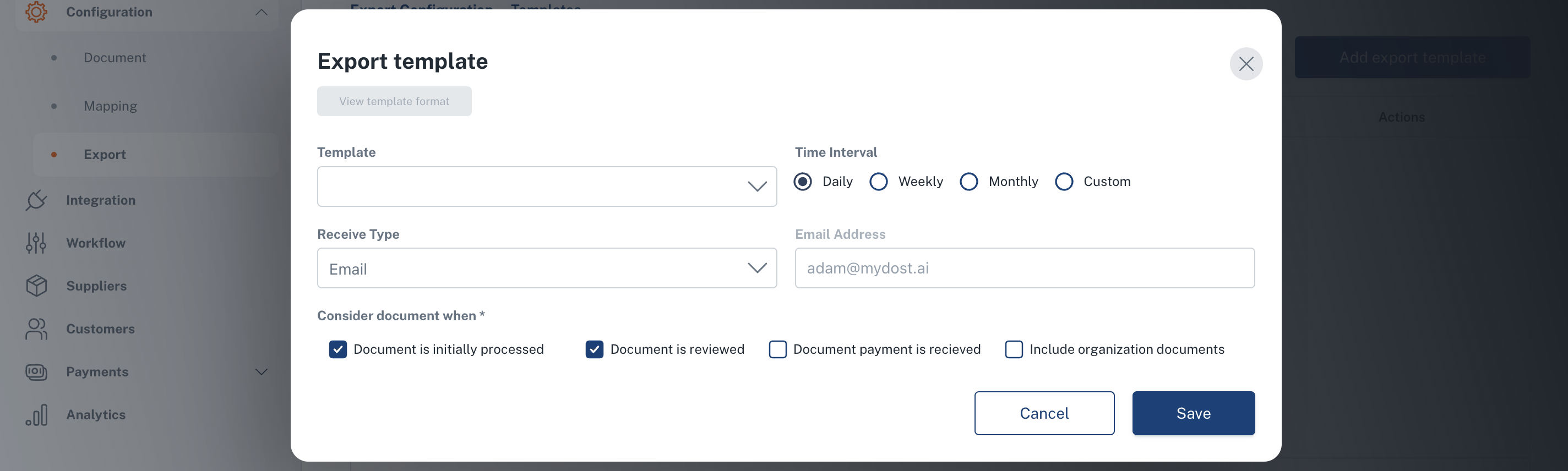This screenshot has width=1568, height=471.
Task: Collapse the Configuration section chevron
Action: click(261, 12)
